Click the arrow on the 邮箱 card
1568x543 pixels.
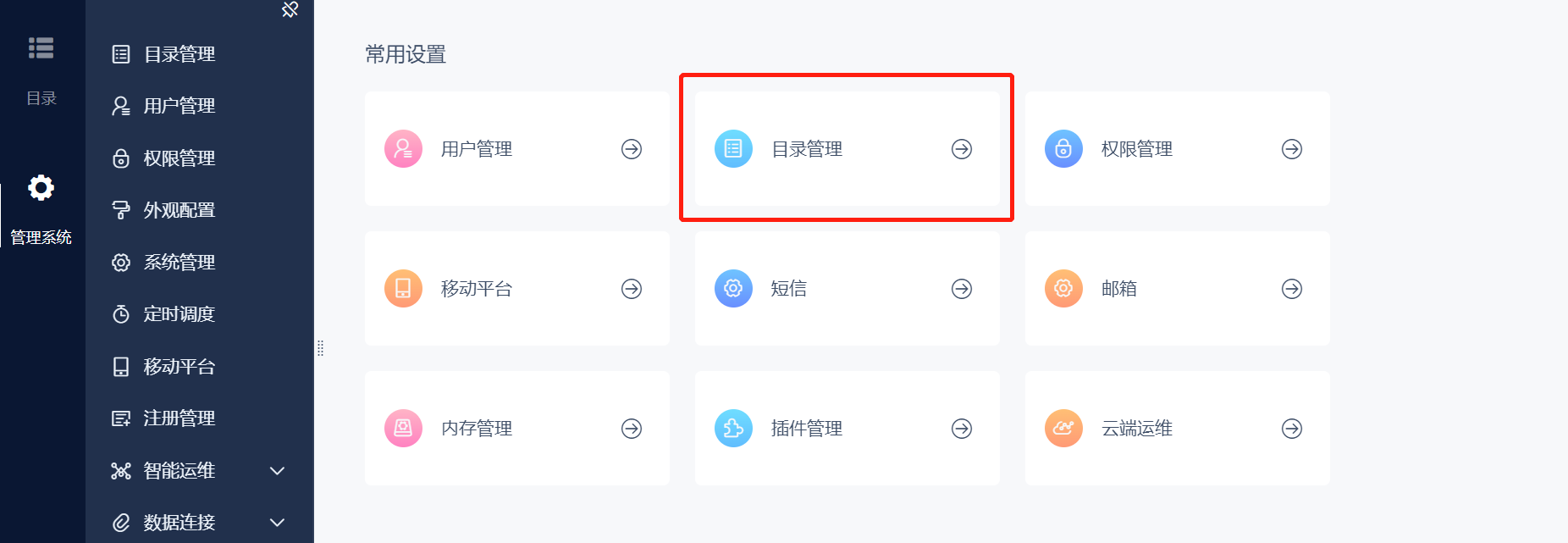pos(1292,289)
